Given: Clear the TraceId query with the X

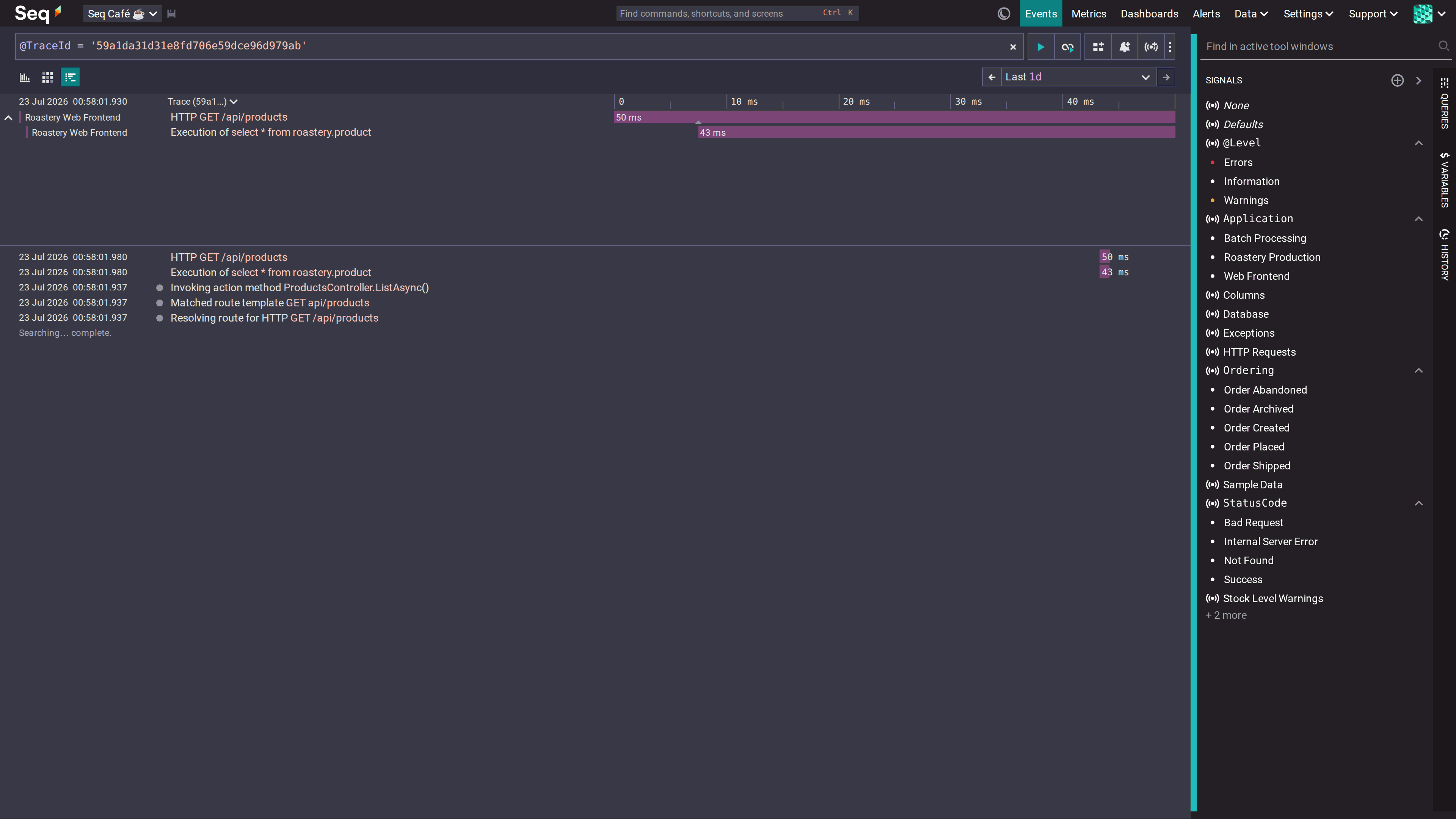Looking at the screenshot, I should [1013, 47].
